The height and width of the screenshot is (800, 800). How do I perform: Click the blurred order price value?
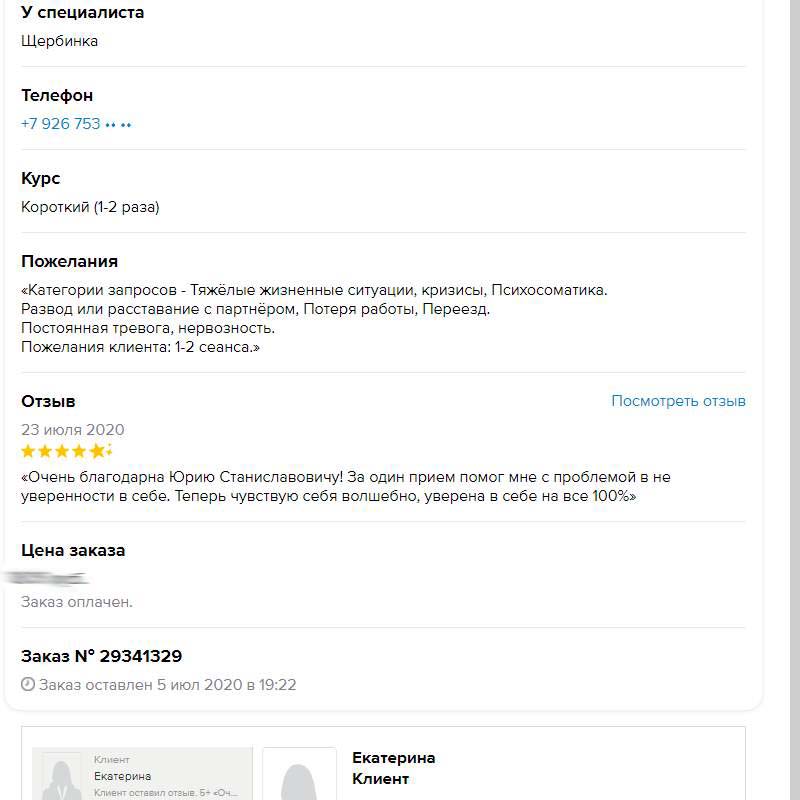click(47, 578)
